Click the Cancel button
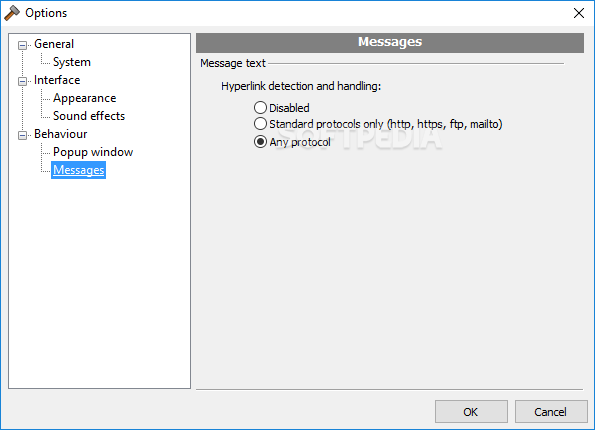 551,411
